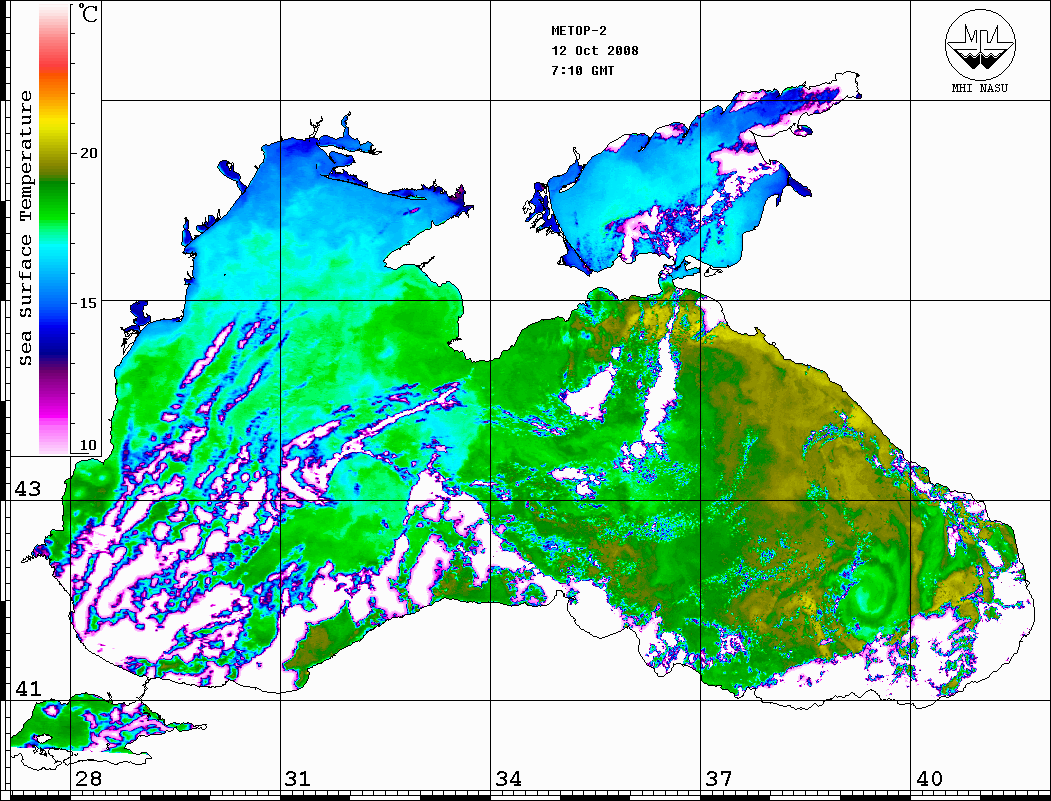Pick the magenta bottom of the color scale

54,409
